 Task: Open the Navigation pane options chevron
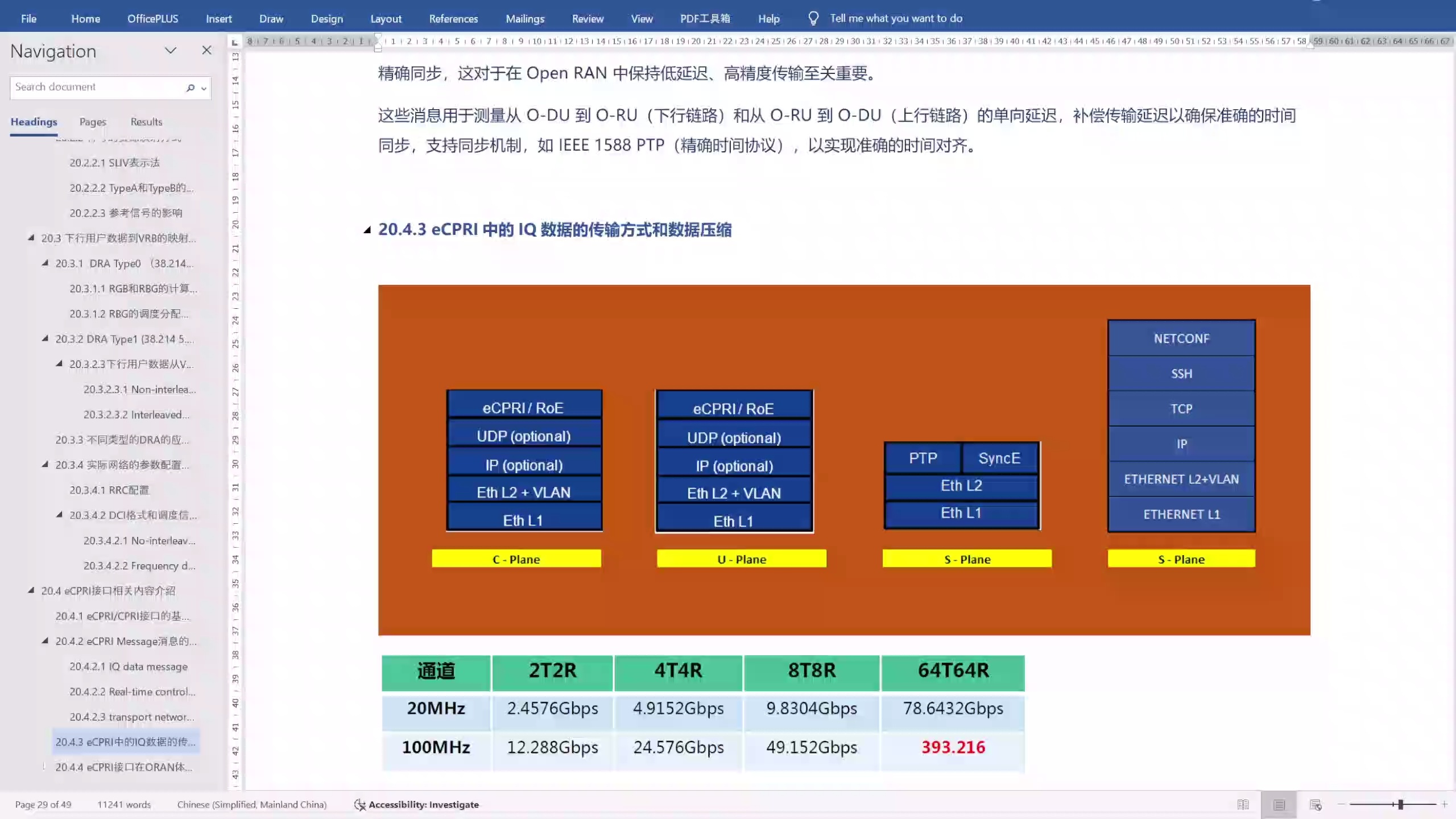tap(171, 50)
